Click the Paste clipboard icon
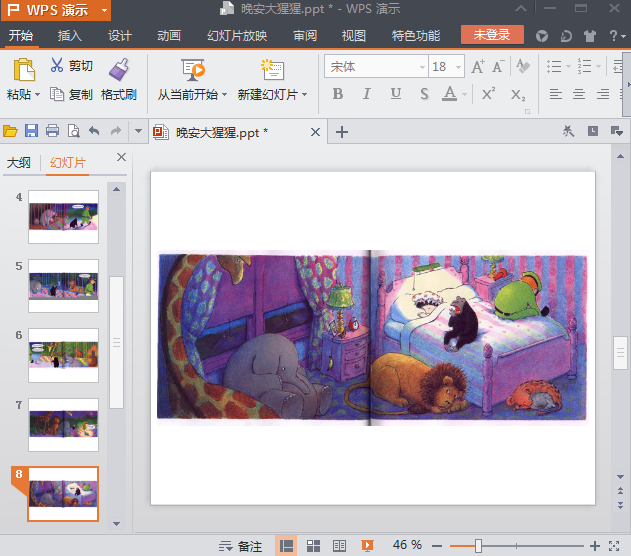The image size is (631, 556). pos(24,69)
